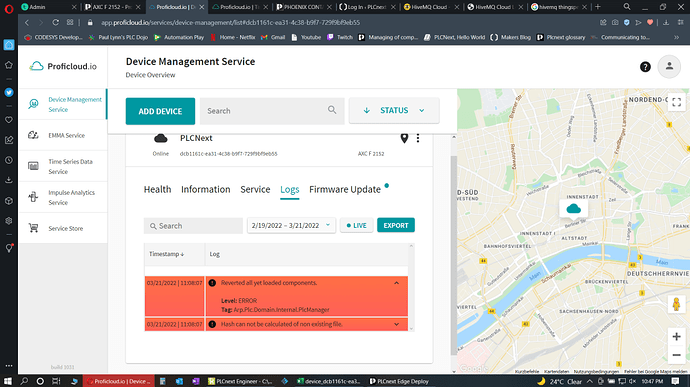690x387 pixels.
Task: Show hidden system tray icons
Action: (x=590, y=381)
